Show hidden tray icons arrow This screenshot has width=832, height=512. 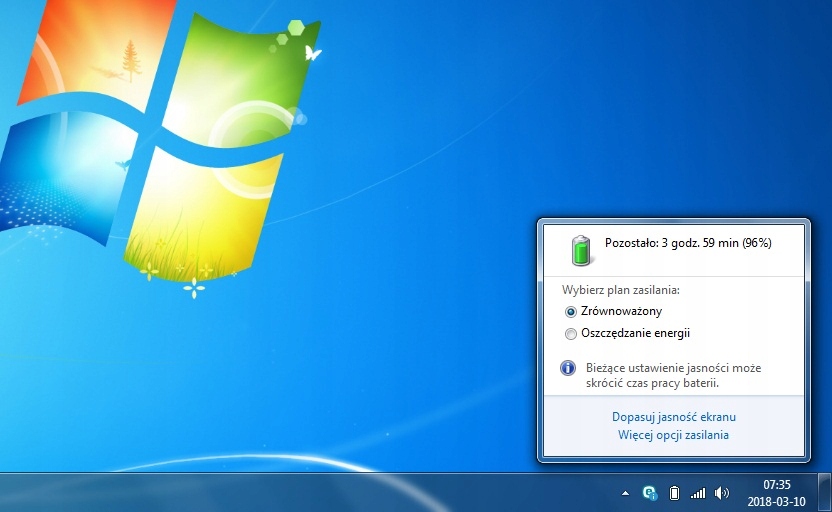[626, 493]
